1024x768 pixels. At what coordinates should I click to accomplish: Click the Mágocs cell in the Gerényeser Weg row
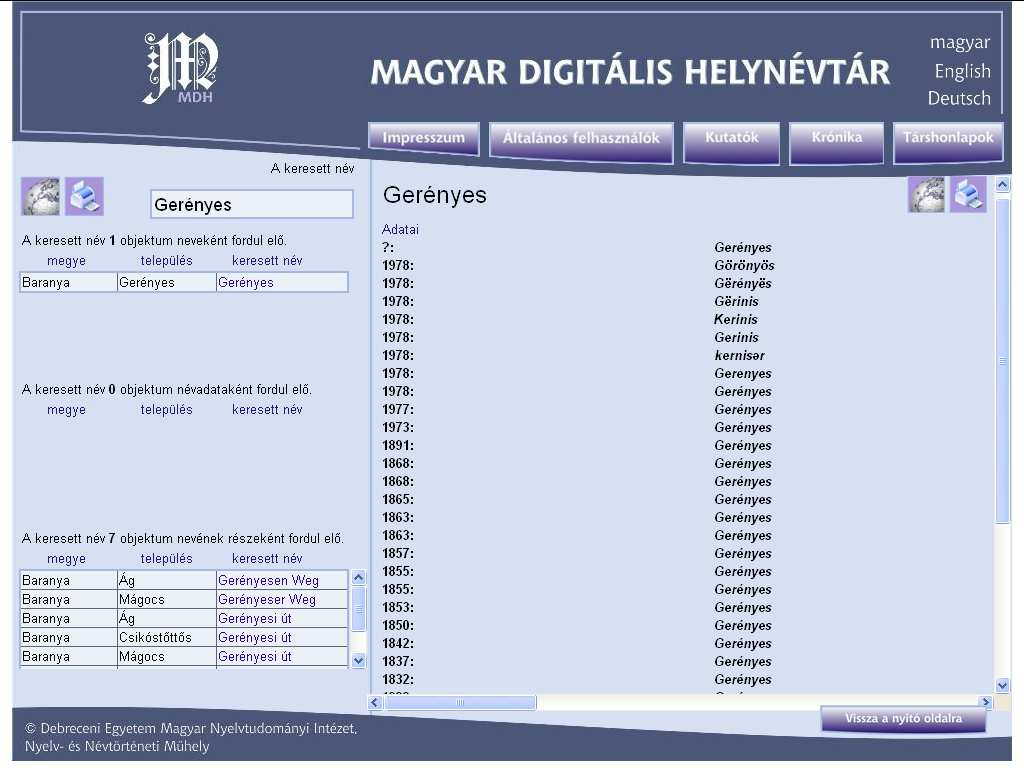[x=167, y=600]
